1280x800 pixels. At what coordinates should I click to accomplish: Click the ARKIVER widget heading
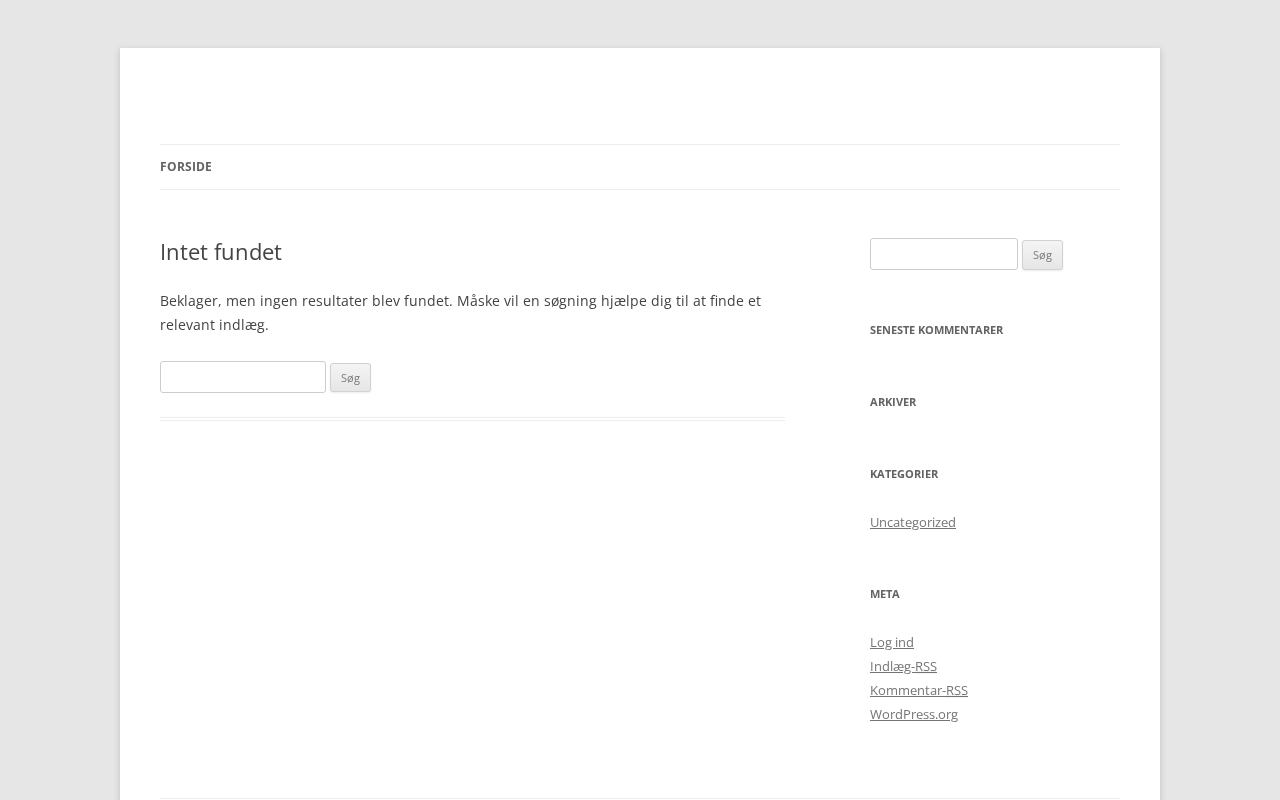click(892, 402)
